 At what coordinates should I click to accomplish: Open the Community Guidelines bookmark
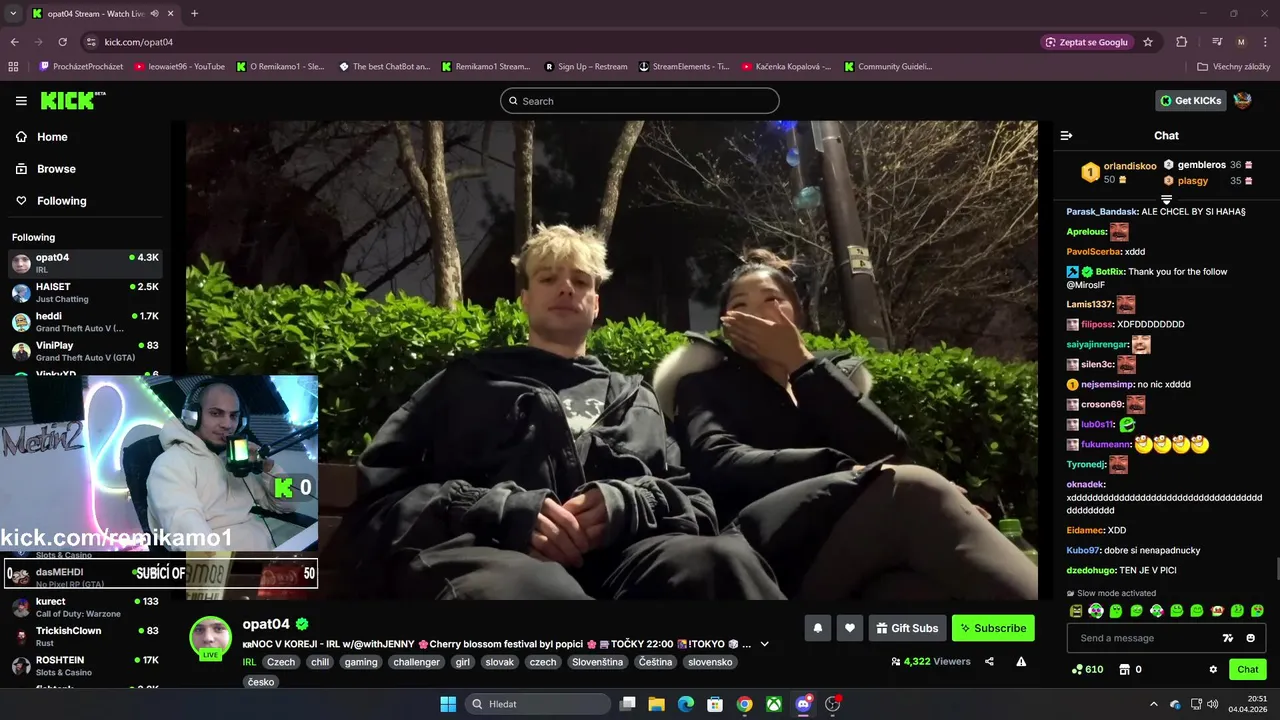[x=888, y=67]
